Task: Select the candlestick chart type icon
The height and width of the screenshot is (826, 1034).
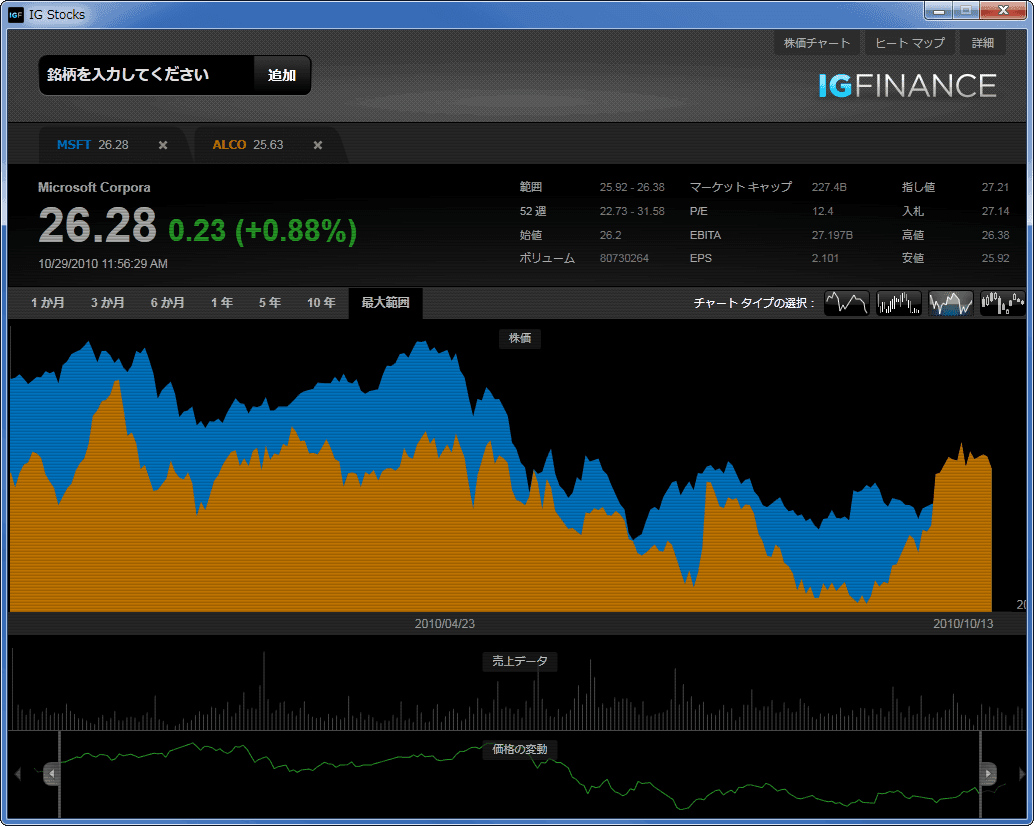Action: pos(1003,303)
